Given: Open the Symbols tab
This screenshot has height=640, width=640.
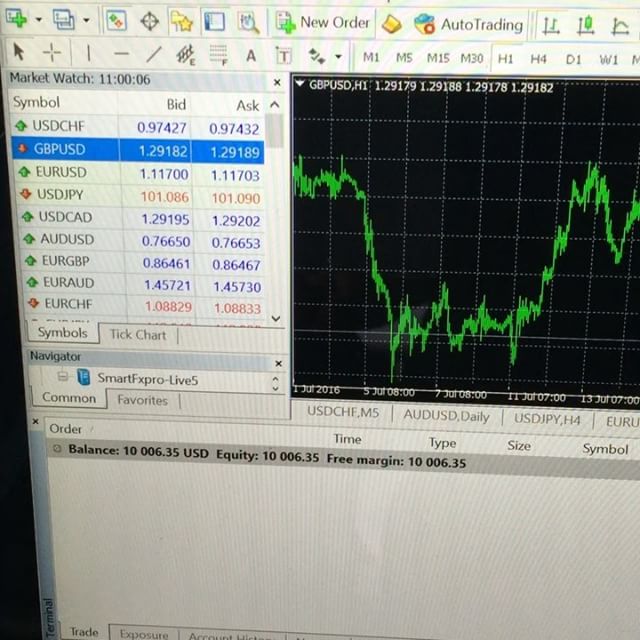Looking at the screenshot, I should coord(62,333).
